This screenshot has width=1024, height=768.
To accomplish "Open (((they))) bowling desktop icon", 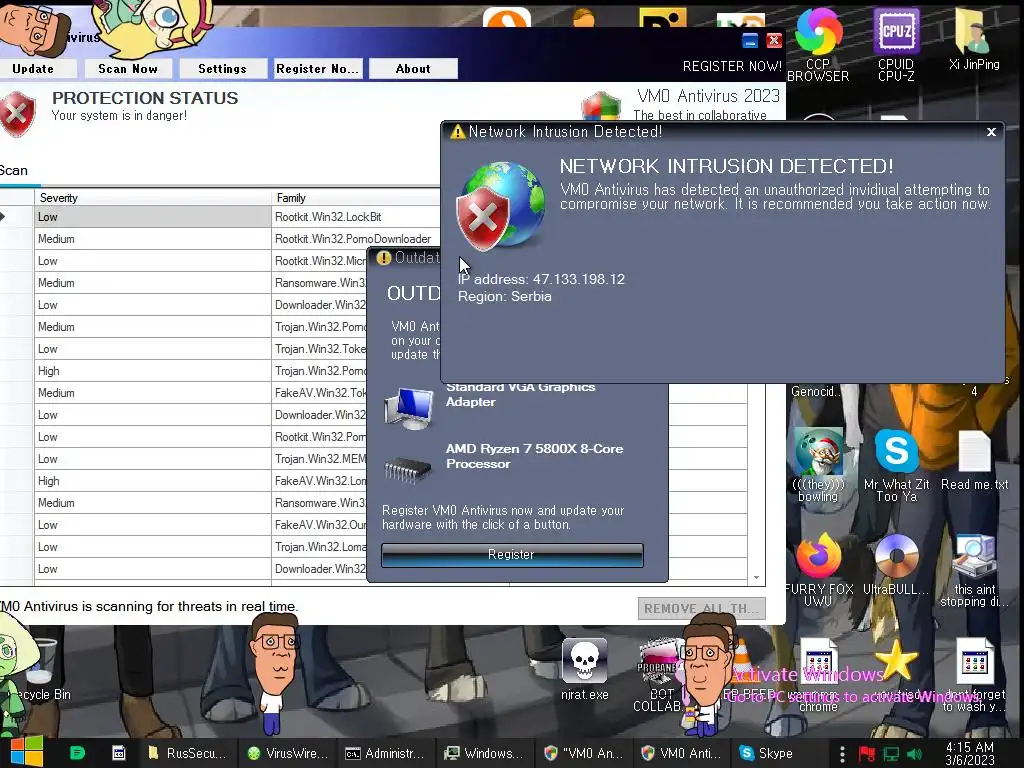I will pyautogui.click(x=818, y=465).
